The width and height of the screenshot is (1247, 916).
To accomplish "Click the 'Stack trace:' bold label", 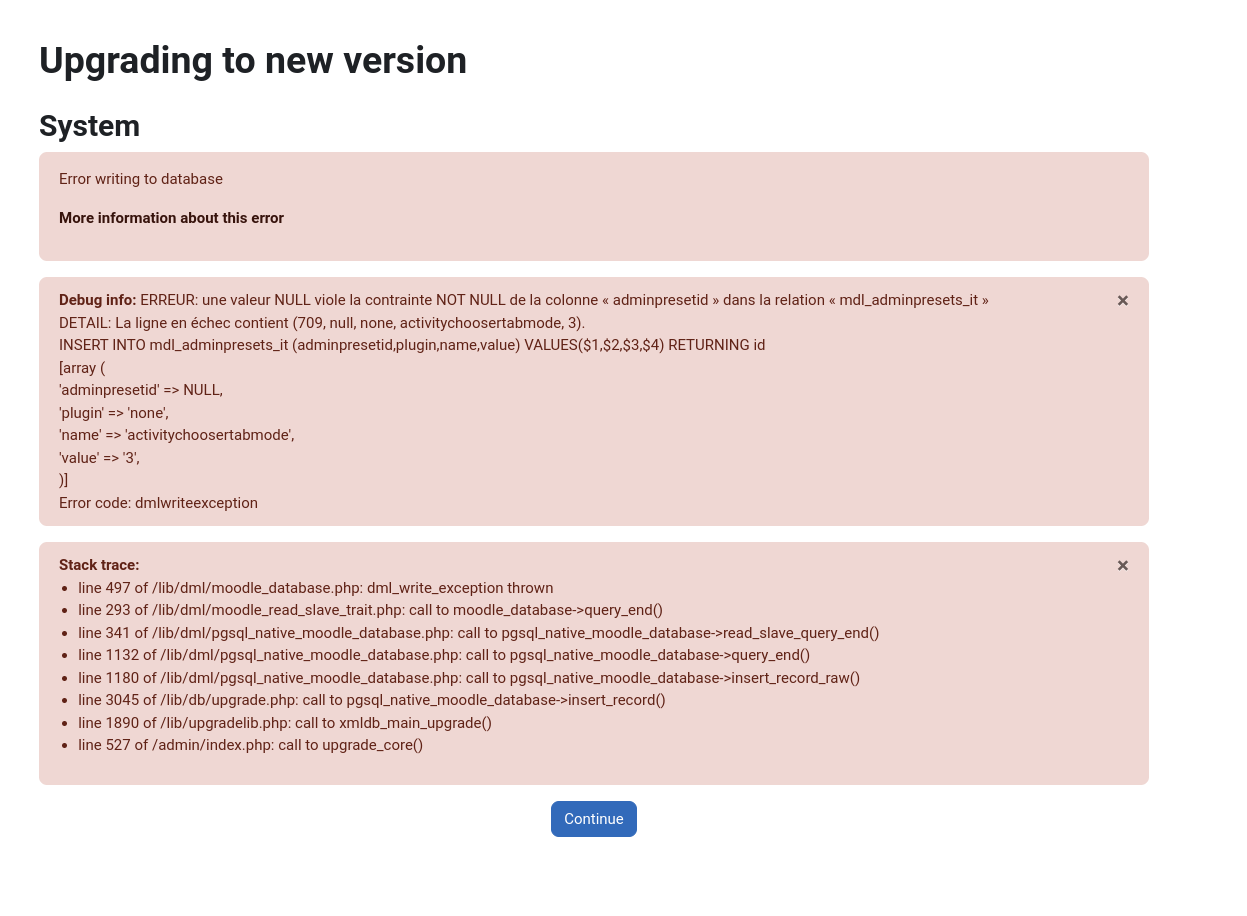I will click(99, 565).
